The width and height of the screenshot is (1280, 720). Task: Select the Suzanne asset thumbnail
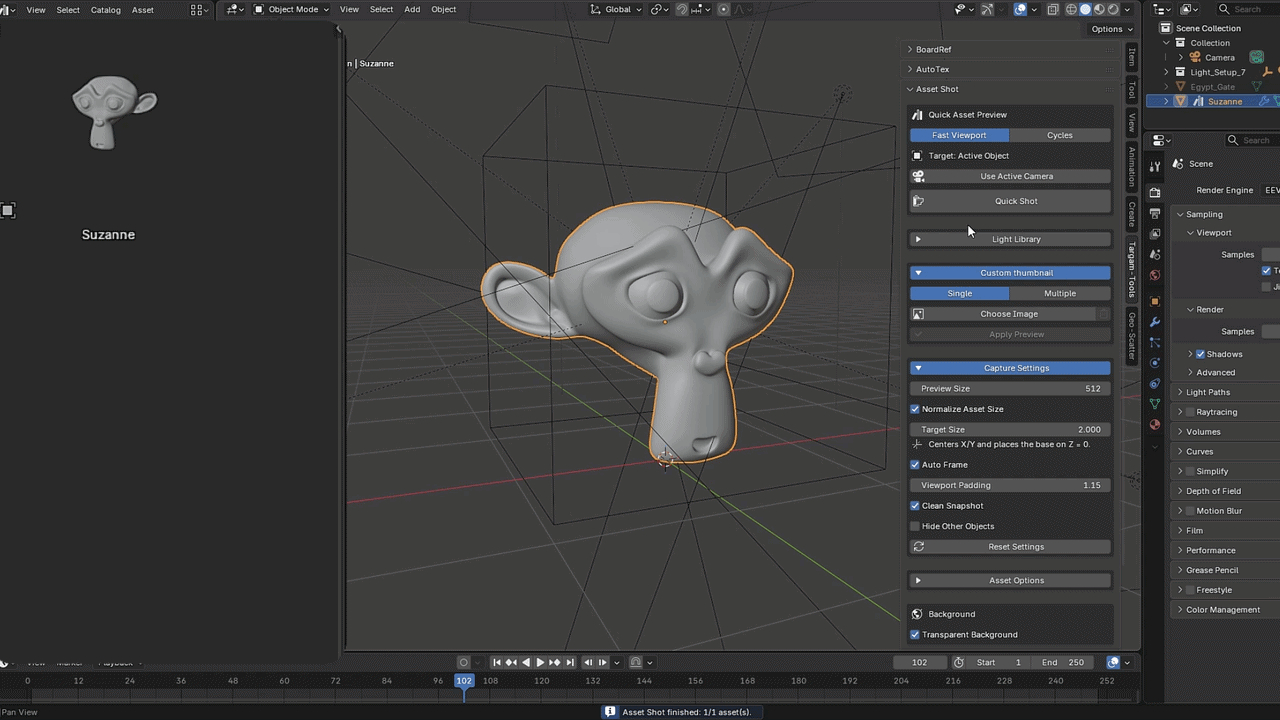[x=114, y=112]
